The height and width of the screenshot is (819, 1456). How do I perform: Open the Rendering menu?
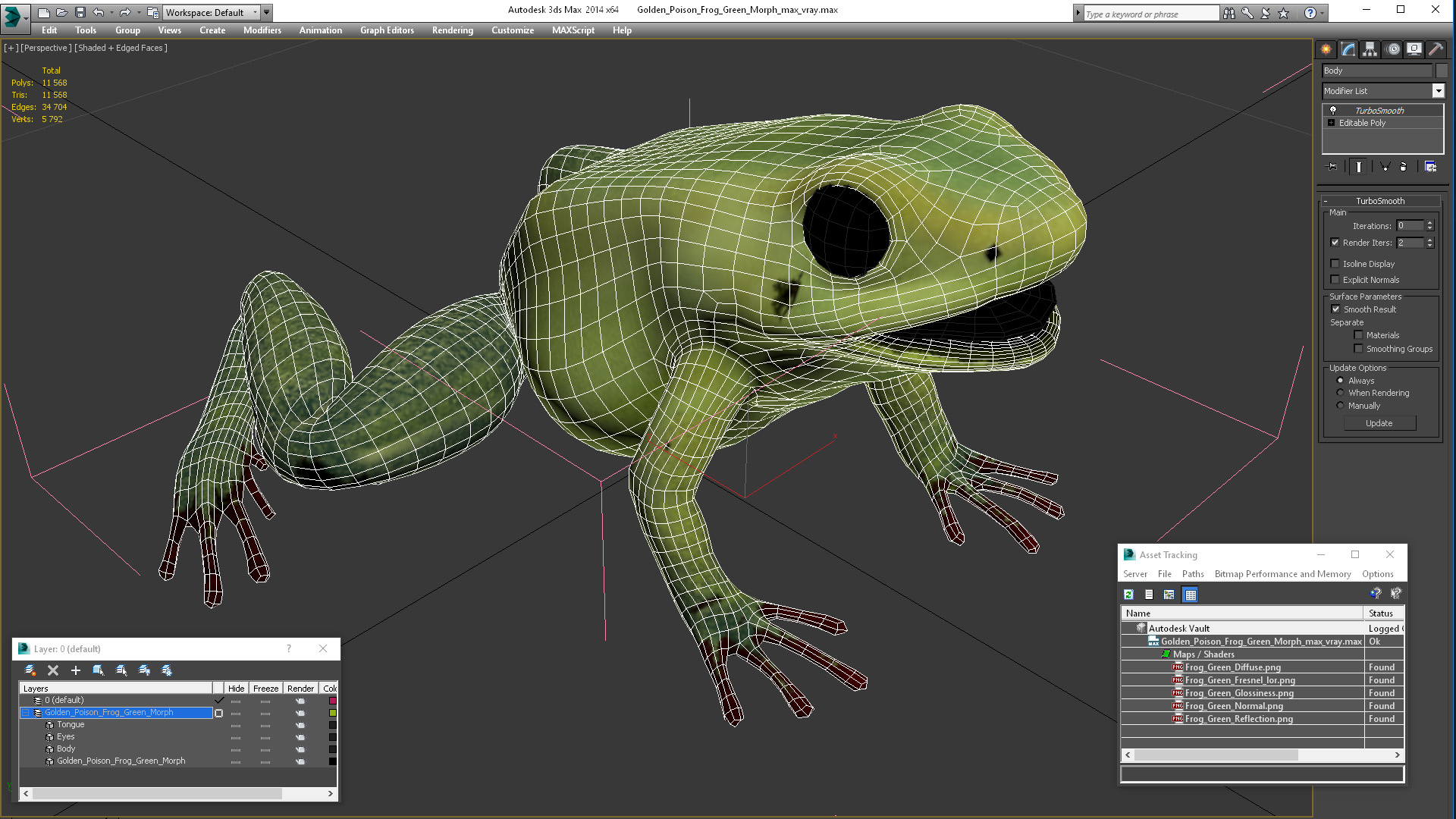click(452, 30)
